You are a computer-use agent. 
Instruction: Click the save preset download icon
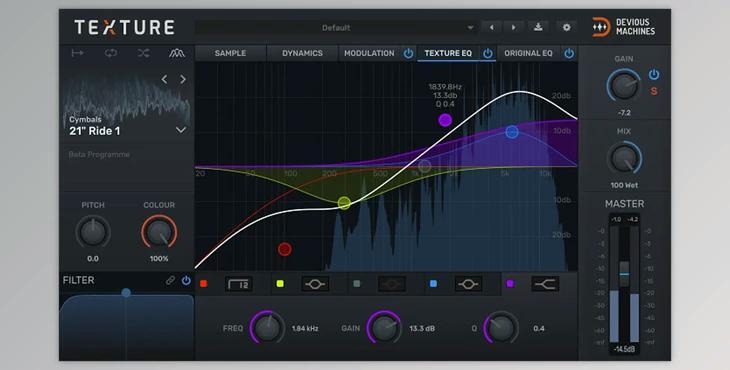coord(538,27)
